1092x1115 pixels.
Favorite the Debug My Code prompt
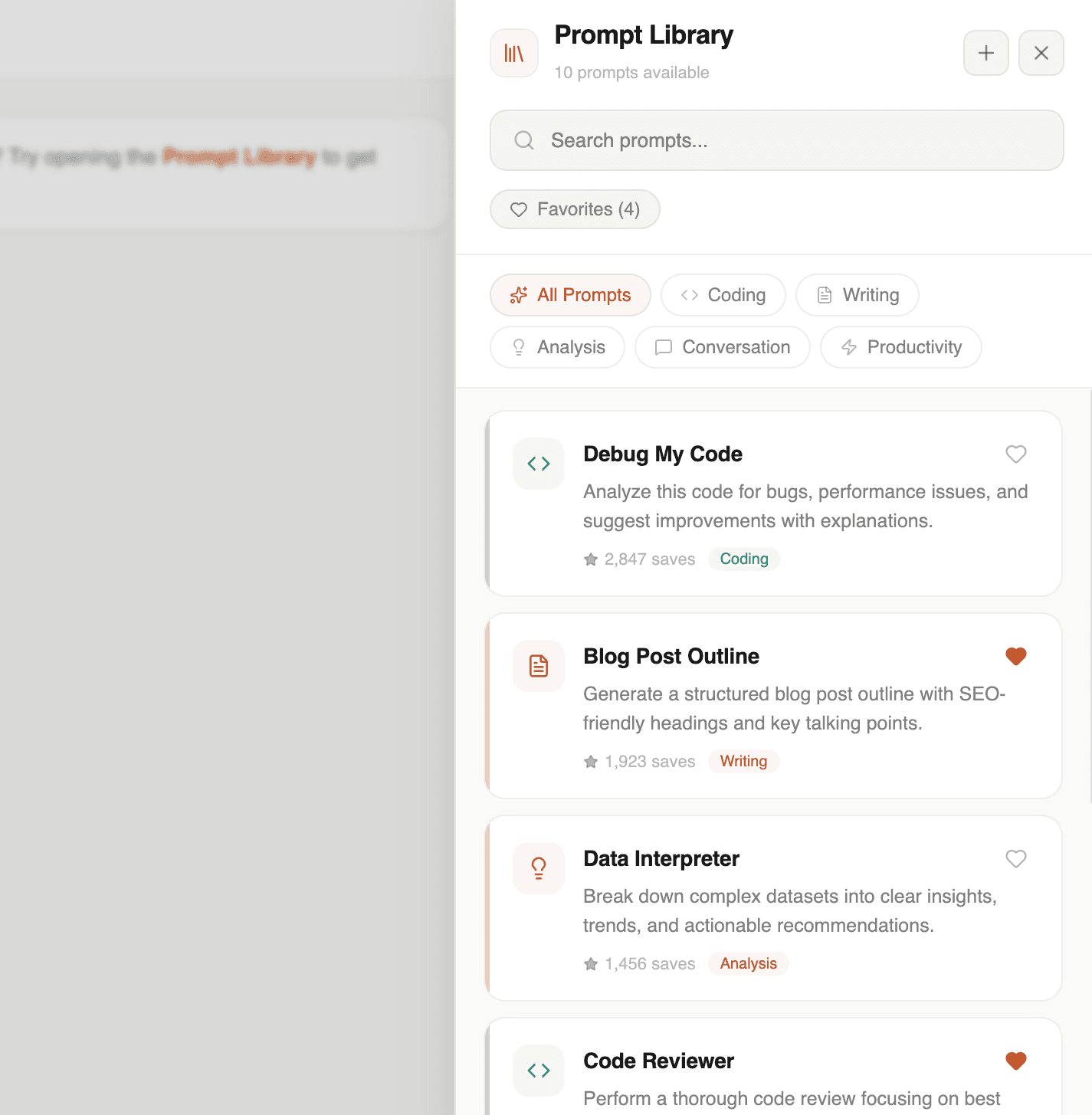tap(1016, 454)
